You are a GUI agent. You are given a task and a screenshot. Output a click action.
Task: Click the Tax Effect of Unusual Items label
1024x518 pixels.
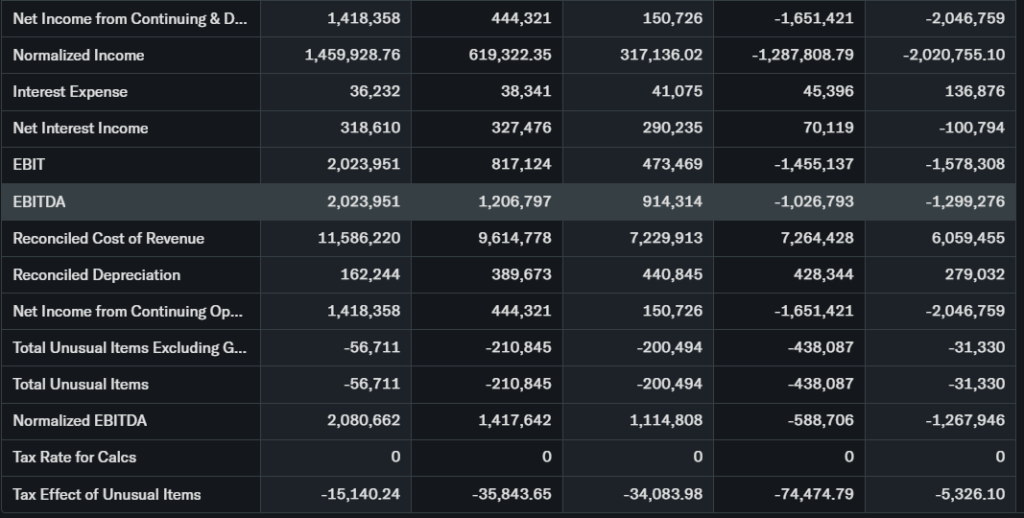106,494
